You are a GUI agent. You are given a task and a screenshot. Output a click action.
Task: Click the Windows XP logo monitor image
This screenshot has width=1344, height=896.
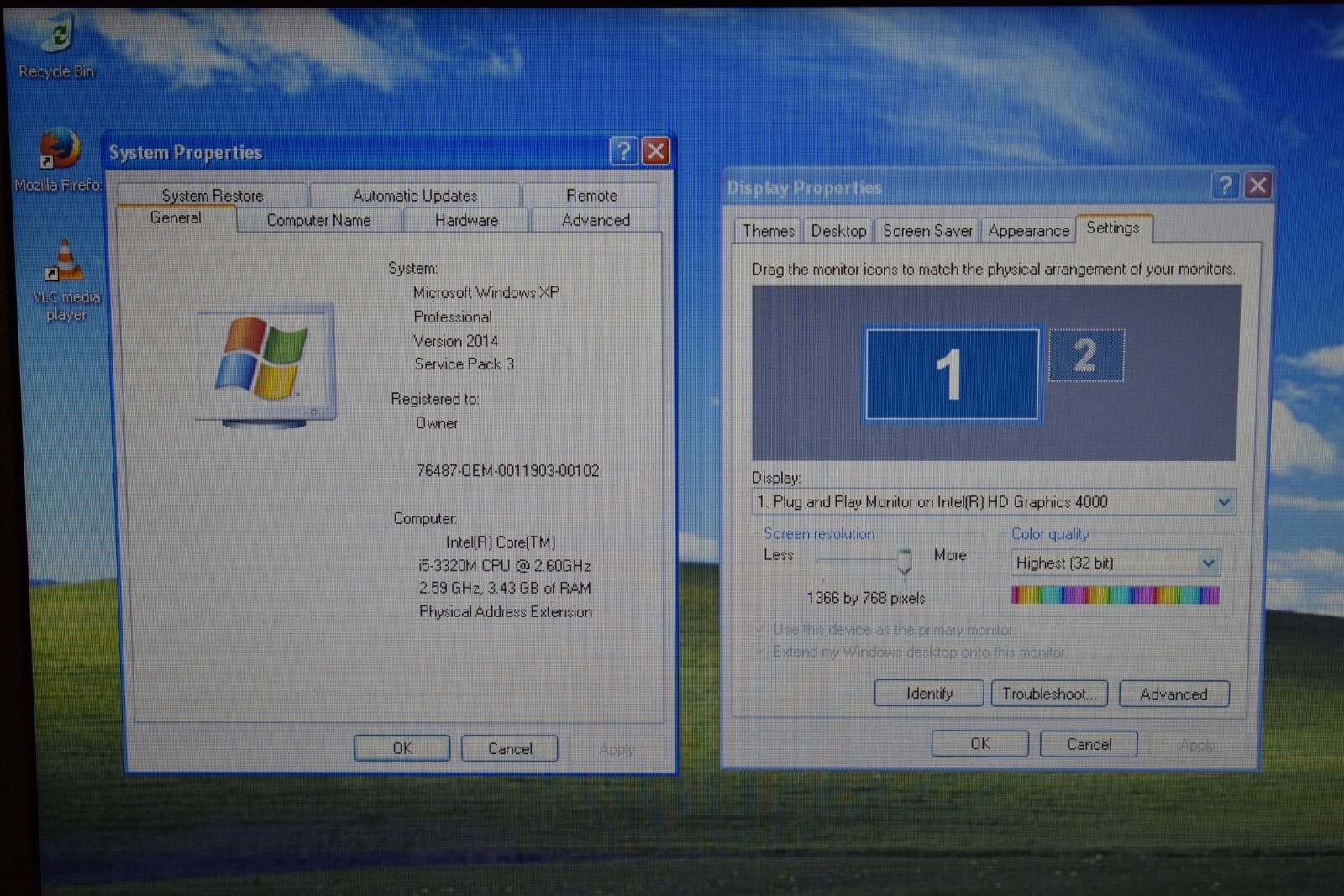(x=265, y=365)
